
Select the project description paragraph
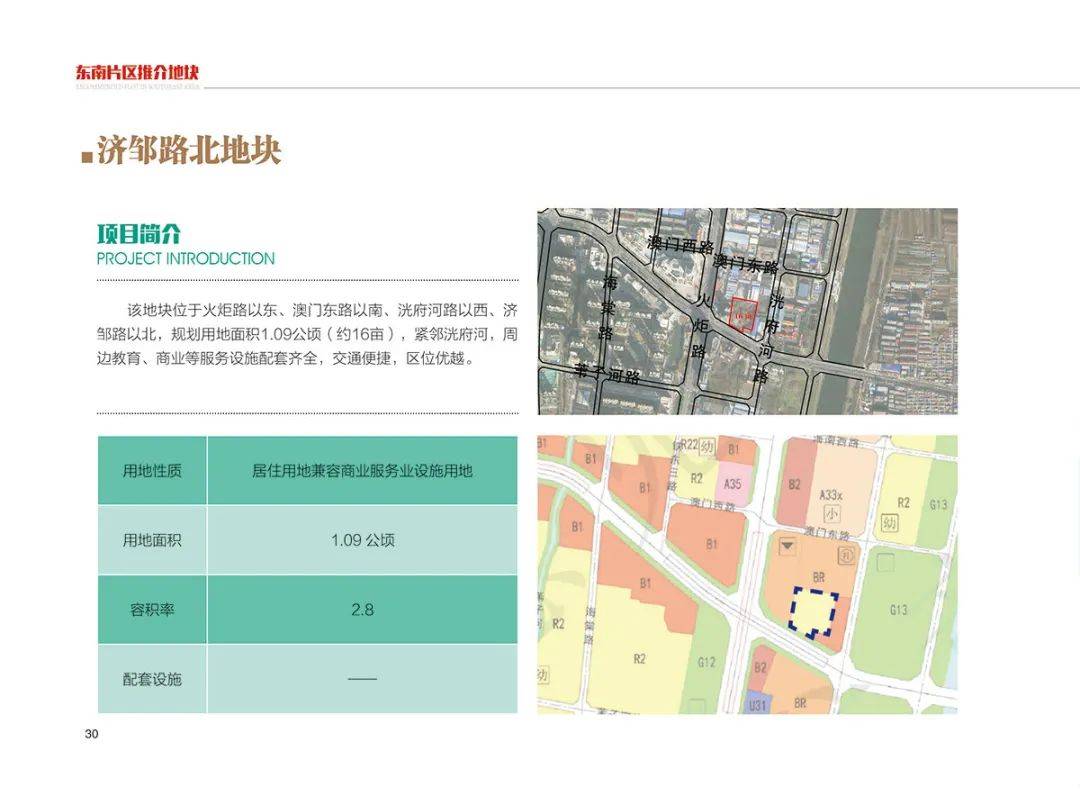pyautogui.click(x=307, y=334)
